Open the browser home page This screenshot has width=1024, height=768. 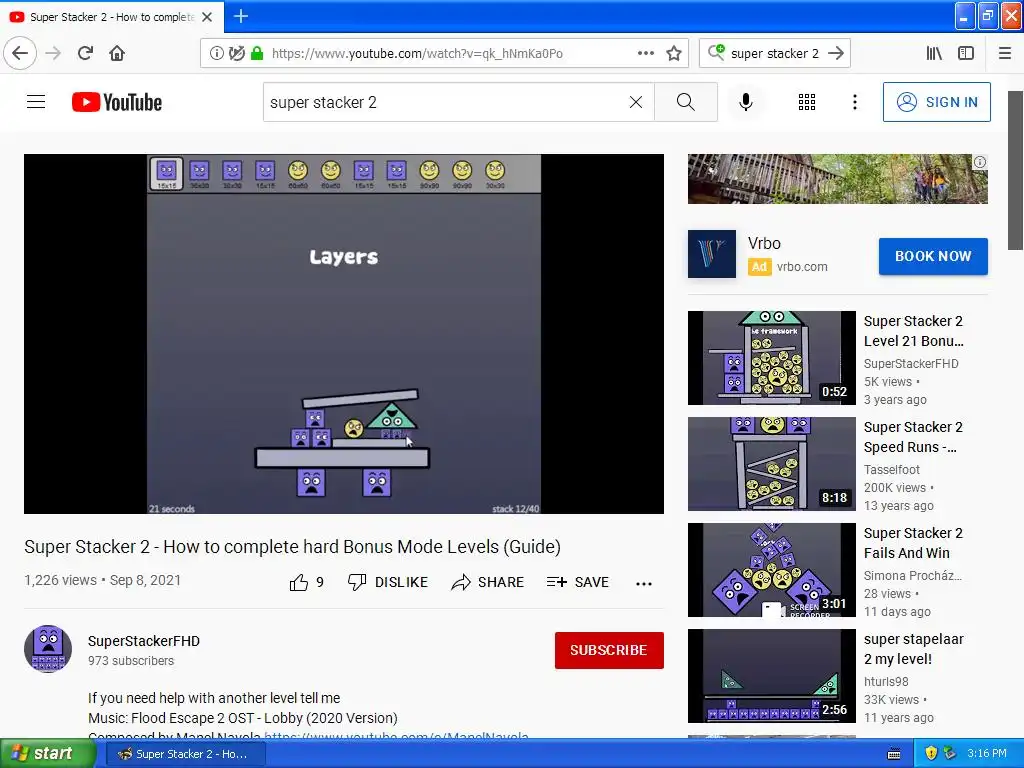117,53
